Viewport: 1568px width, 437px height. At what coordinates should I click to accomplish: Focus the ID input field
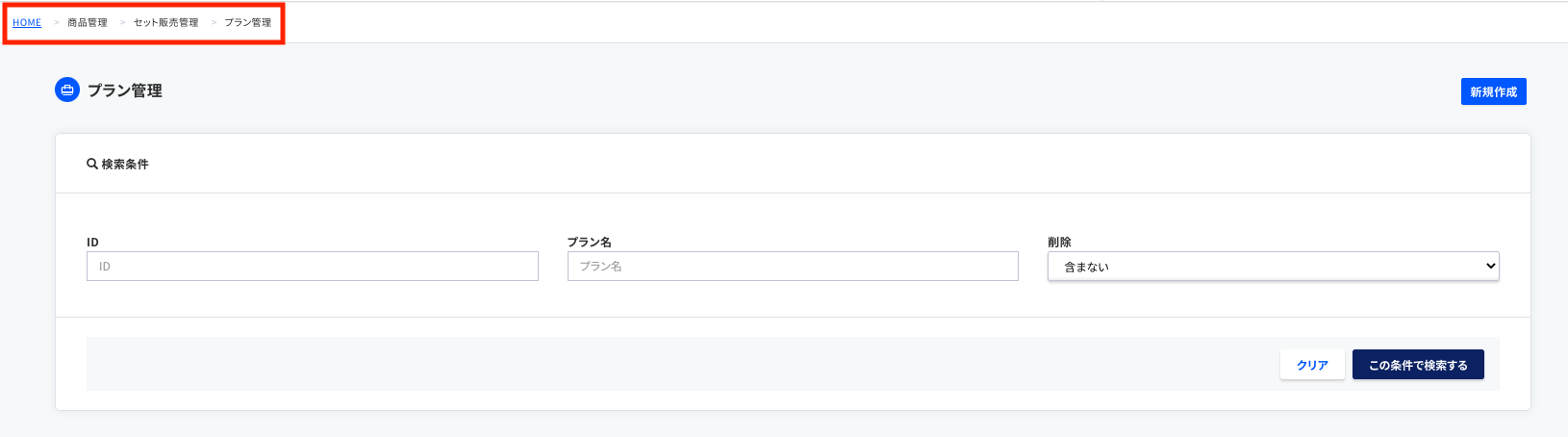(x=312, y=267)
